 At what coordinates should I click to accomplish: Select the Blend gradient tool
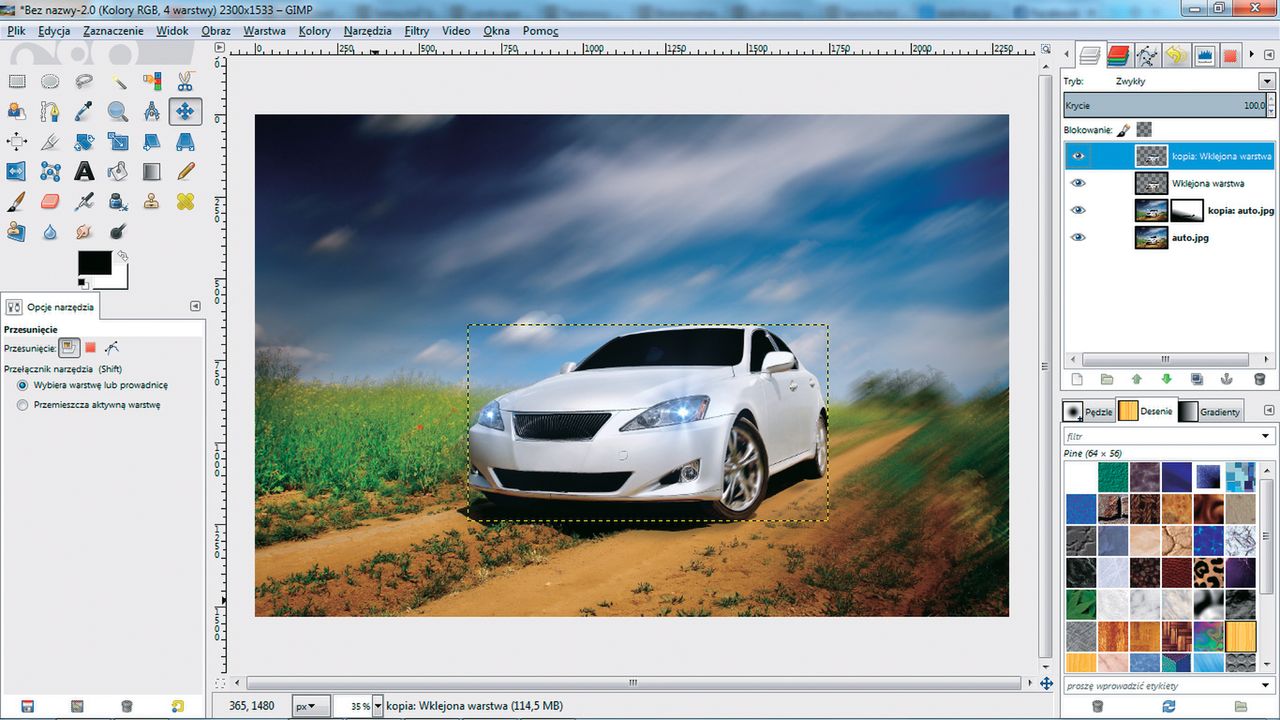[151, 171]
